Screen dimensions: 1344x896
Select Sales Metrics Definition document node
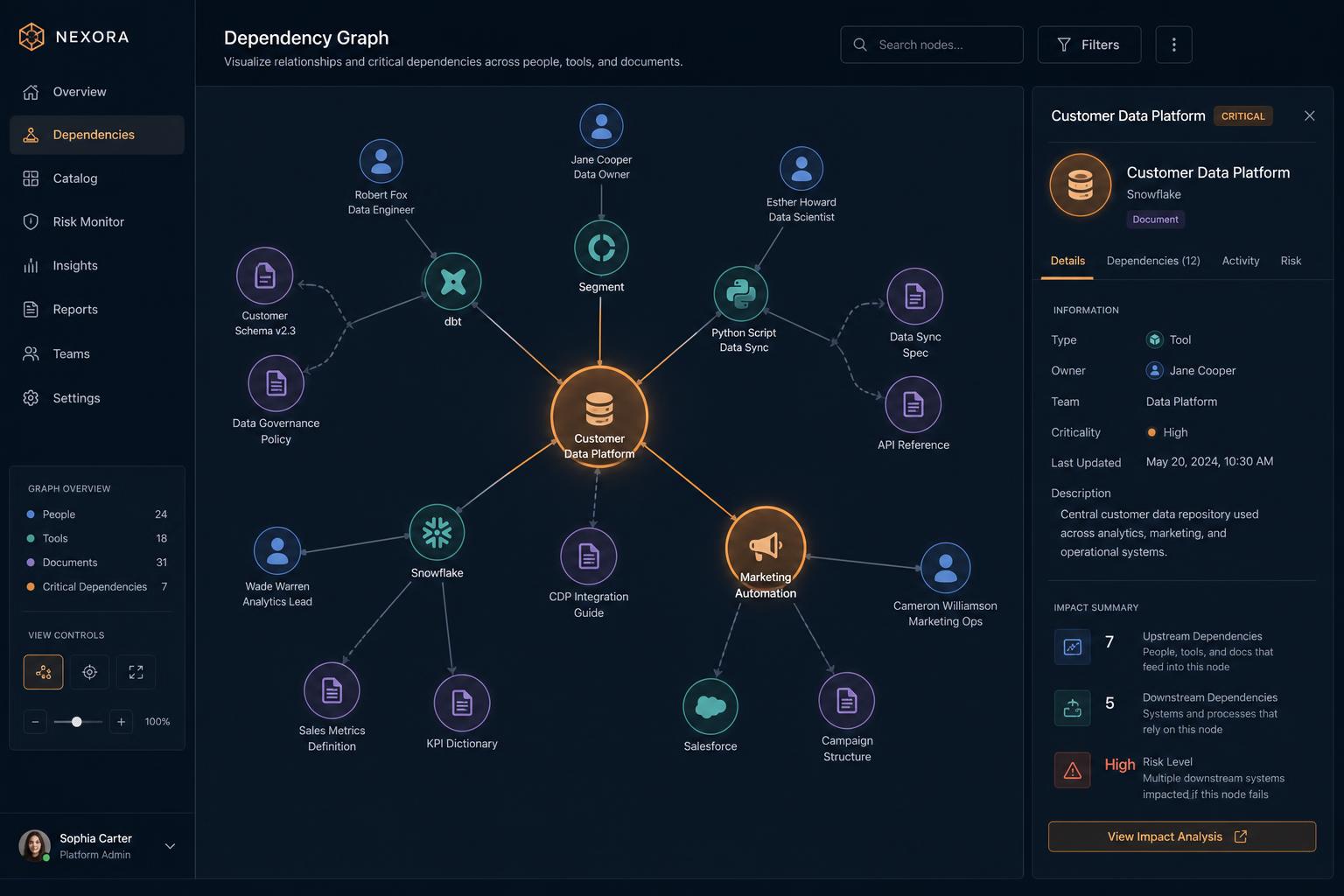[332, 690]
